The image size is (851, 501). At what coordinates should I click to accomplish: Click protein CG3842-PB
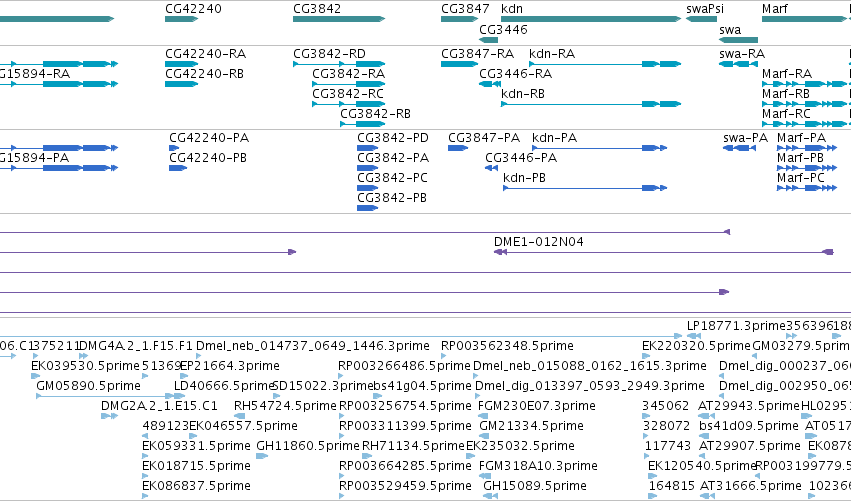point(392,198)
